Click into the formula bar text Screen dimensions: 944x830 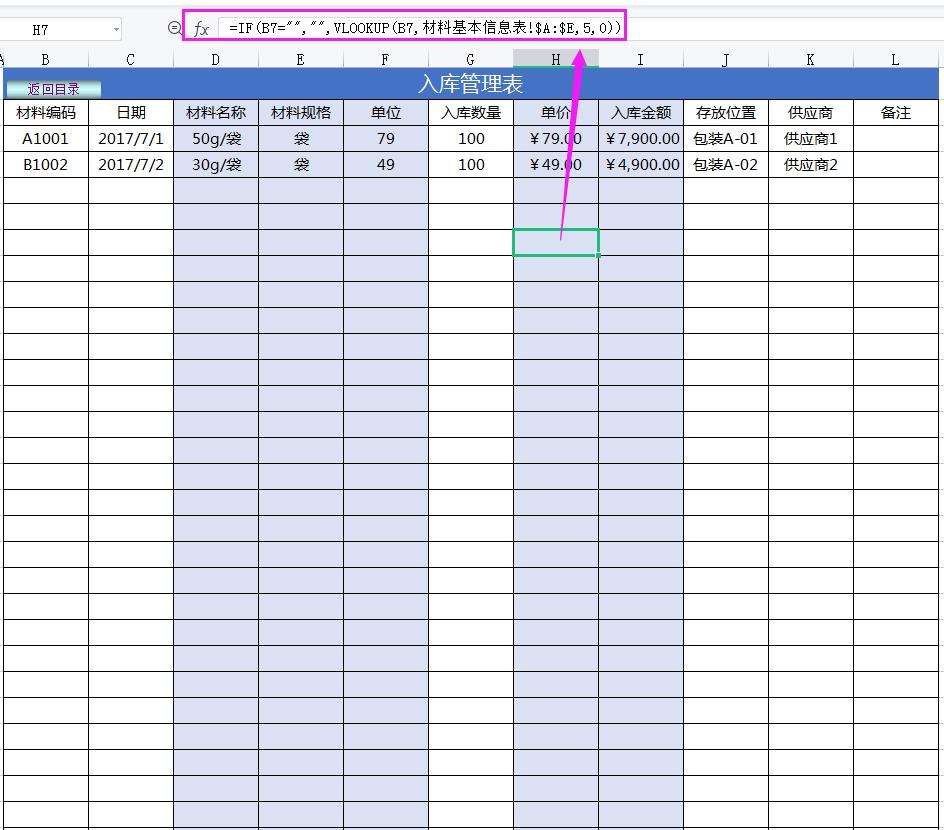424,28
